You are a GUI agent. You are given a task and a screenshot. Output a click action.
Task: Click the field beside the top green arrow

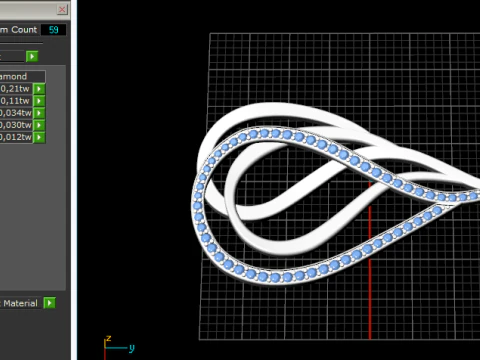click(12, 56)
